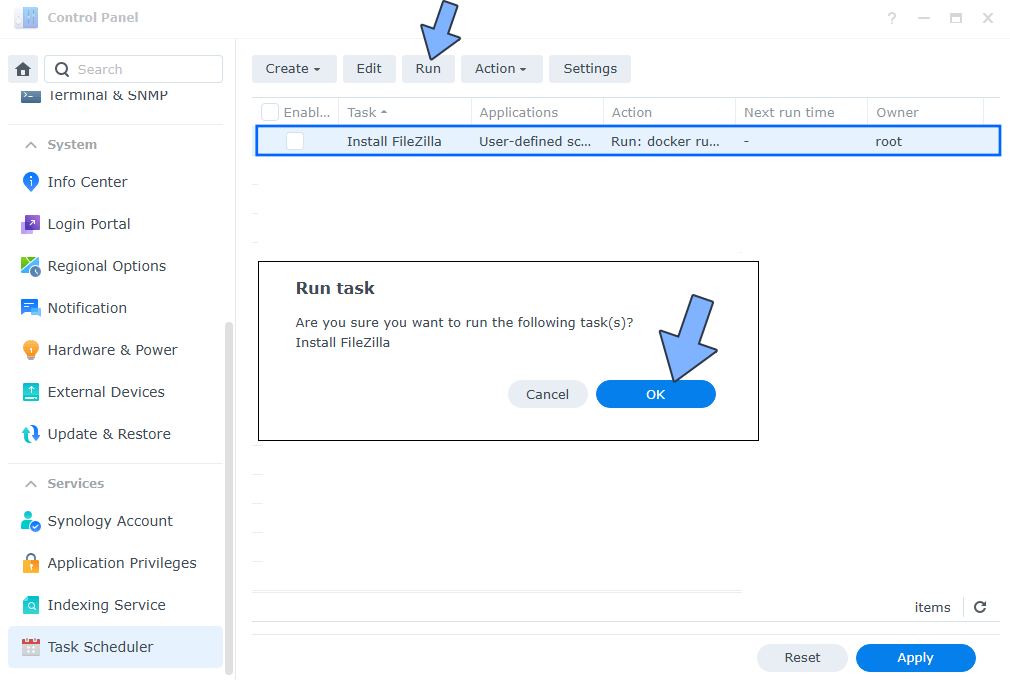Screen dimensions: 1010x680
Task: Click the Notification icon
Action: coord(30,308)
